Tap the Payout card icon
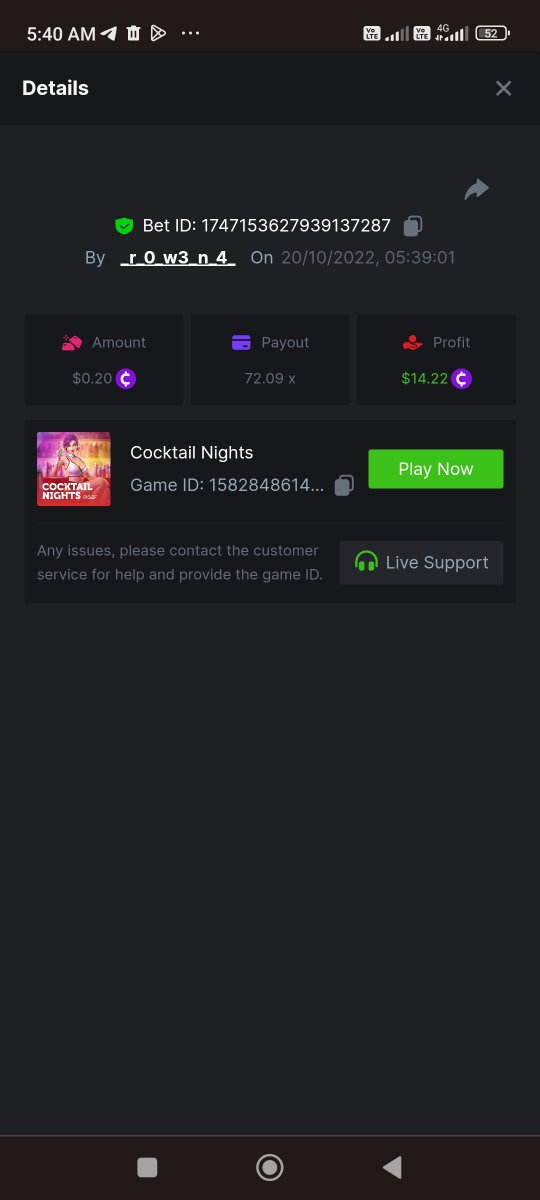 click(x=241, y=342)
